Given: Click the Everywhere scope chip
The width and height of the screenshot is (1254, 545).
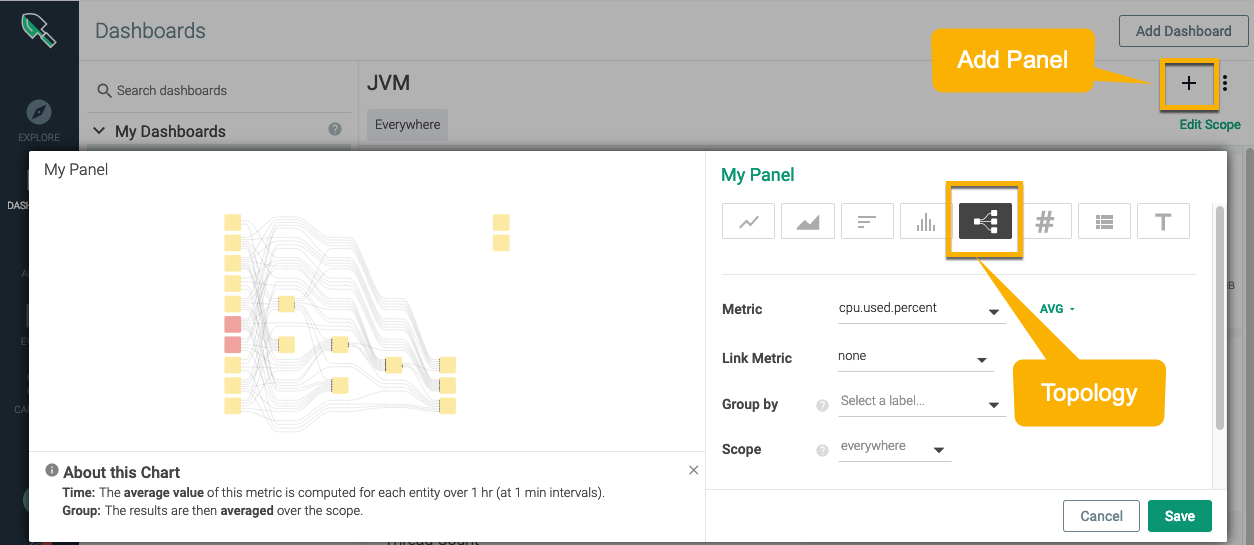Looking at the screenshot, I should 407,125.
